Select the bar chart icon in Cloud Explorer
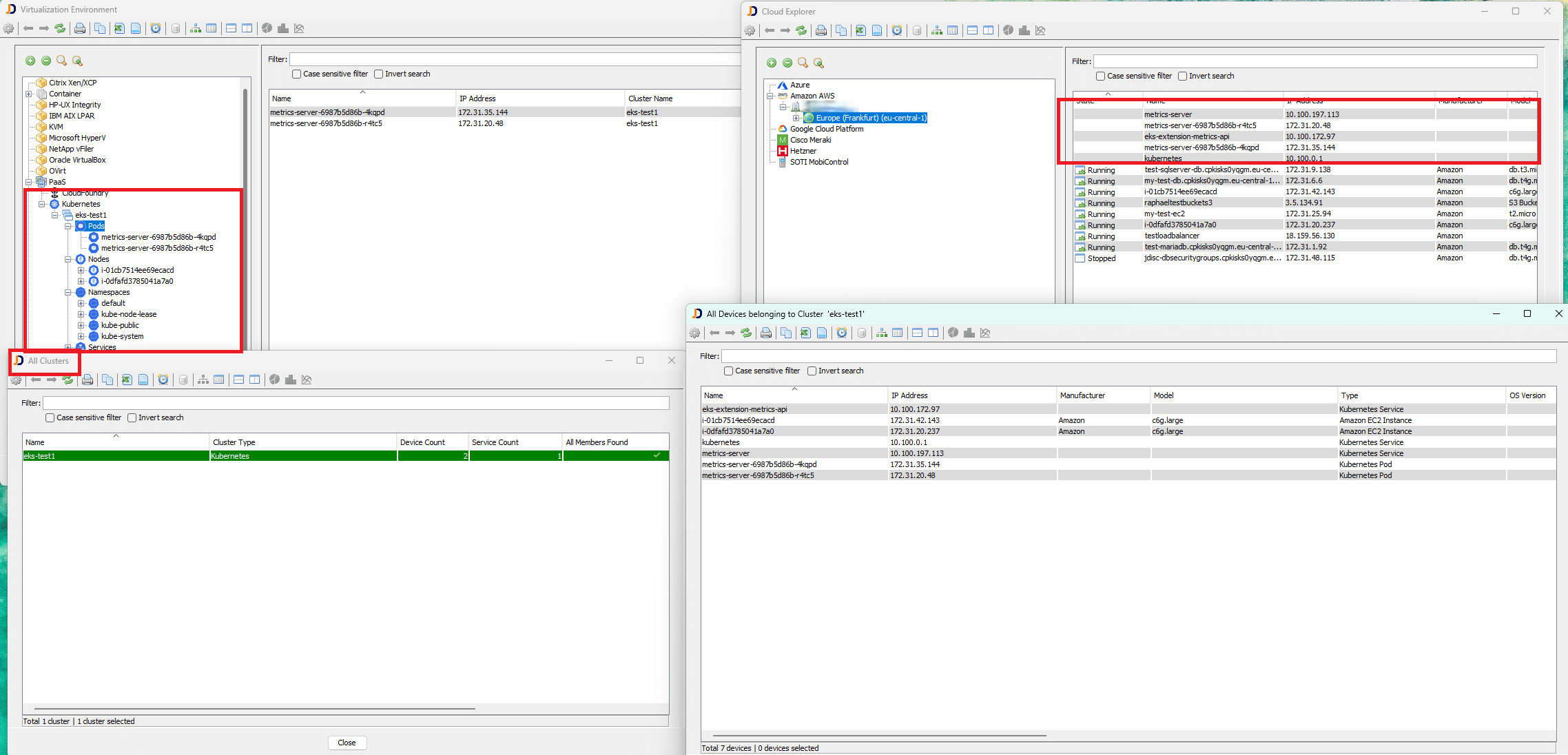The width and height of the screenshot is (1568, 755). coord(1024,30)
